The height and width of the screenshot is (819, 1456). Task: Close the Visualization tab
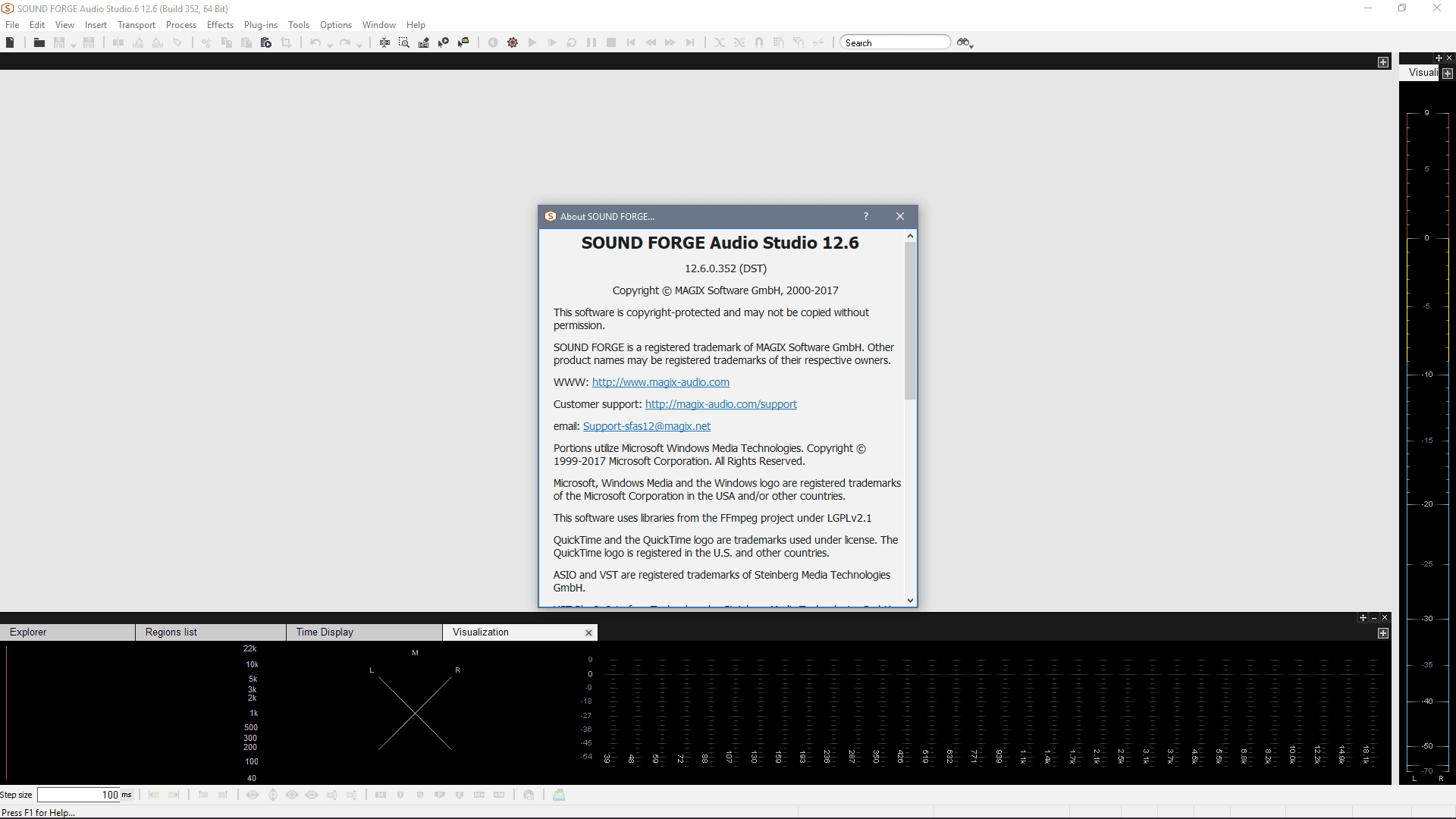point(588,632)
